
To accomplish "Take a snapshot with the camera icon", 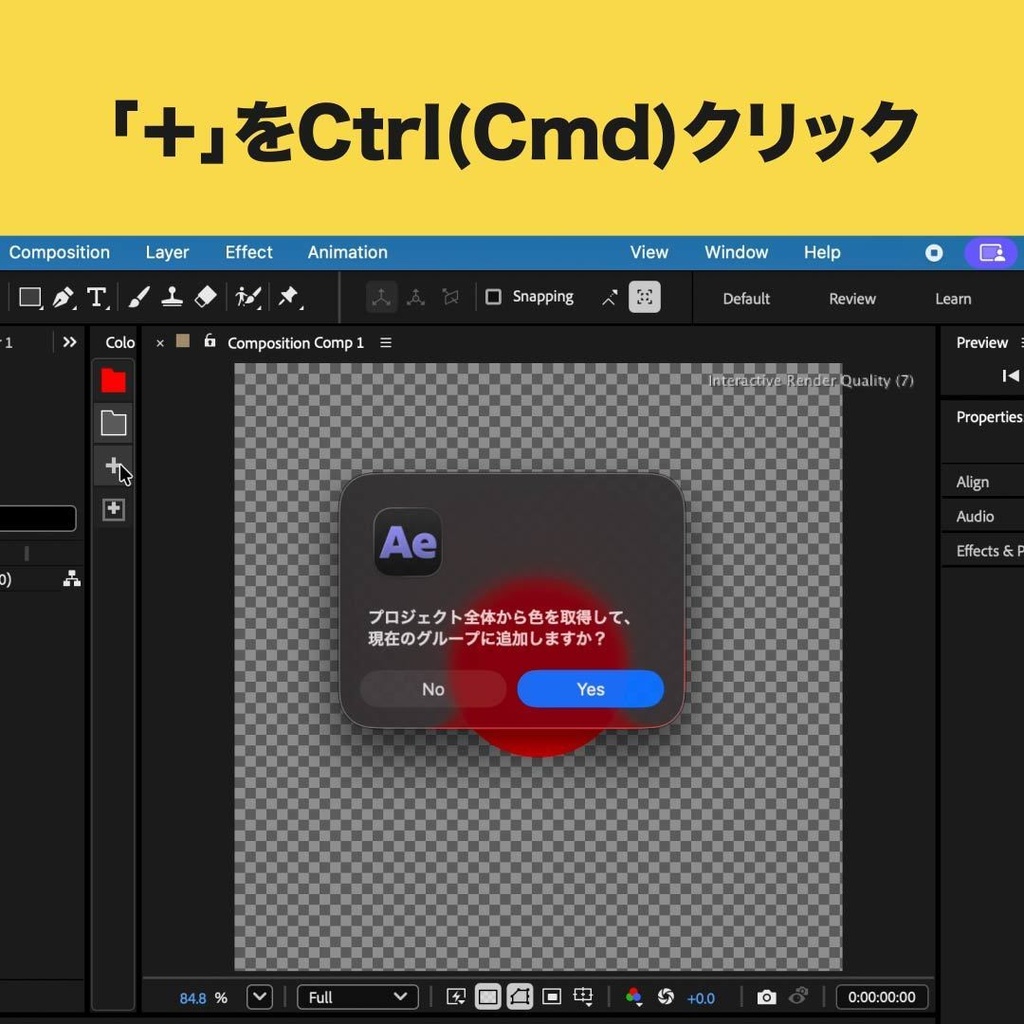I will pyautogui.click(x=766, y=997).
